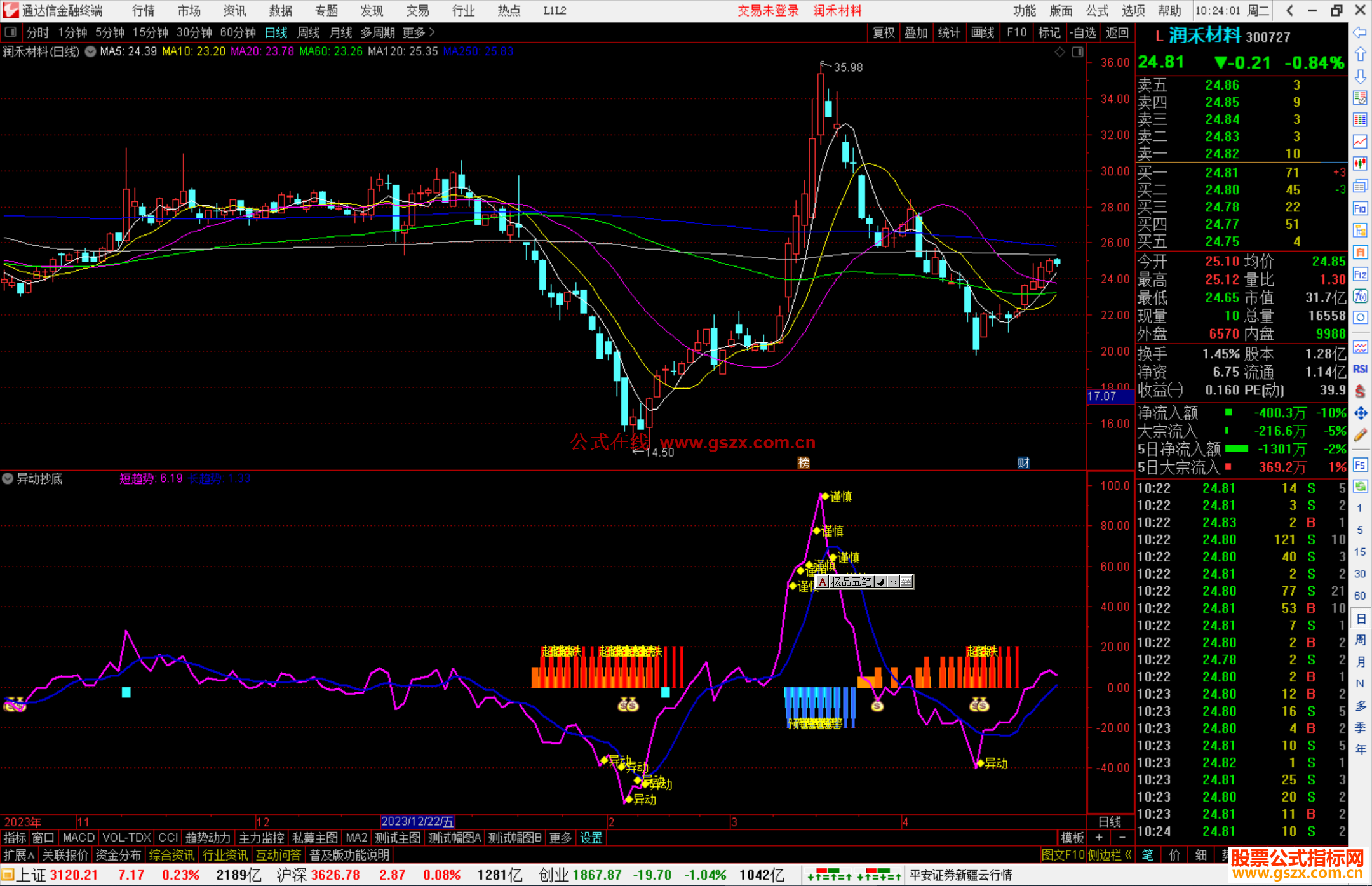Screen dimensions: 1372x886
Task: Click the blue four-way move icon
Action: tap(1360, 413)
